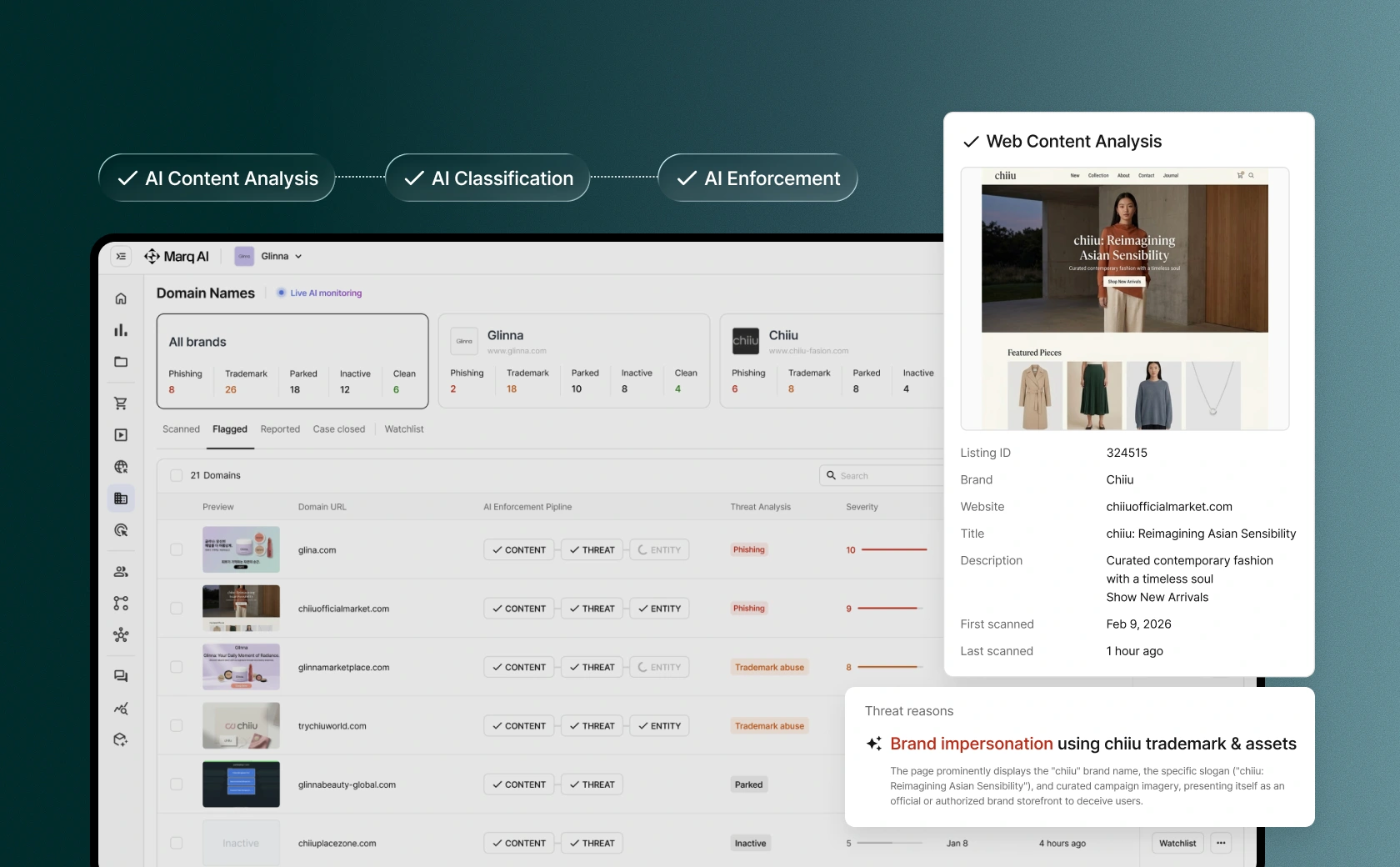
Task: Click the search magnifier icon in domains table
Action: 831,475
